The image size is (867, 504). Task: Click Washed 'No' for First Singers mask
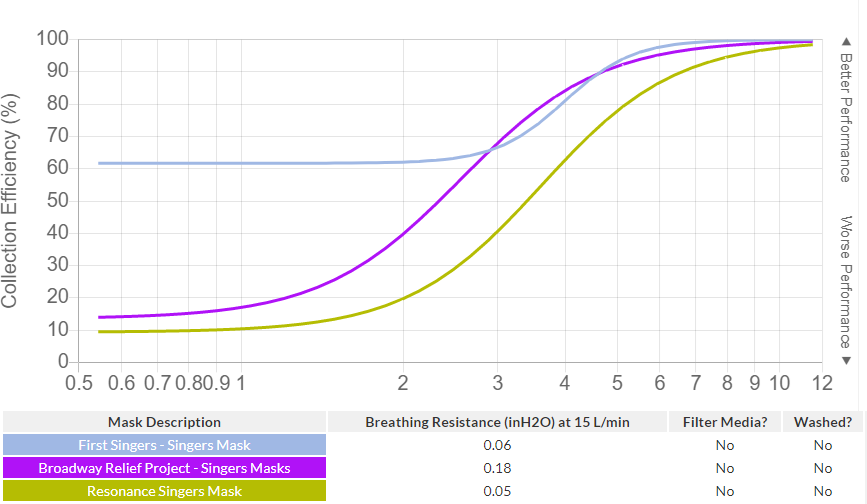tap(823, 445)
